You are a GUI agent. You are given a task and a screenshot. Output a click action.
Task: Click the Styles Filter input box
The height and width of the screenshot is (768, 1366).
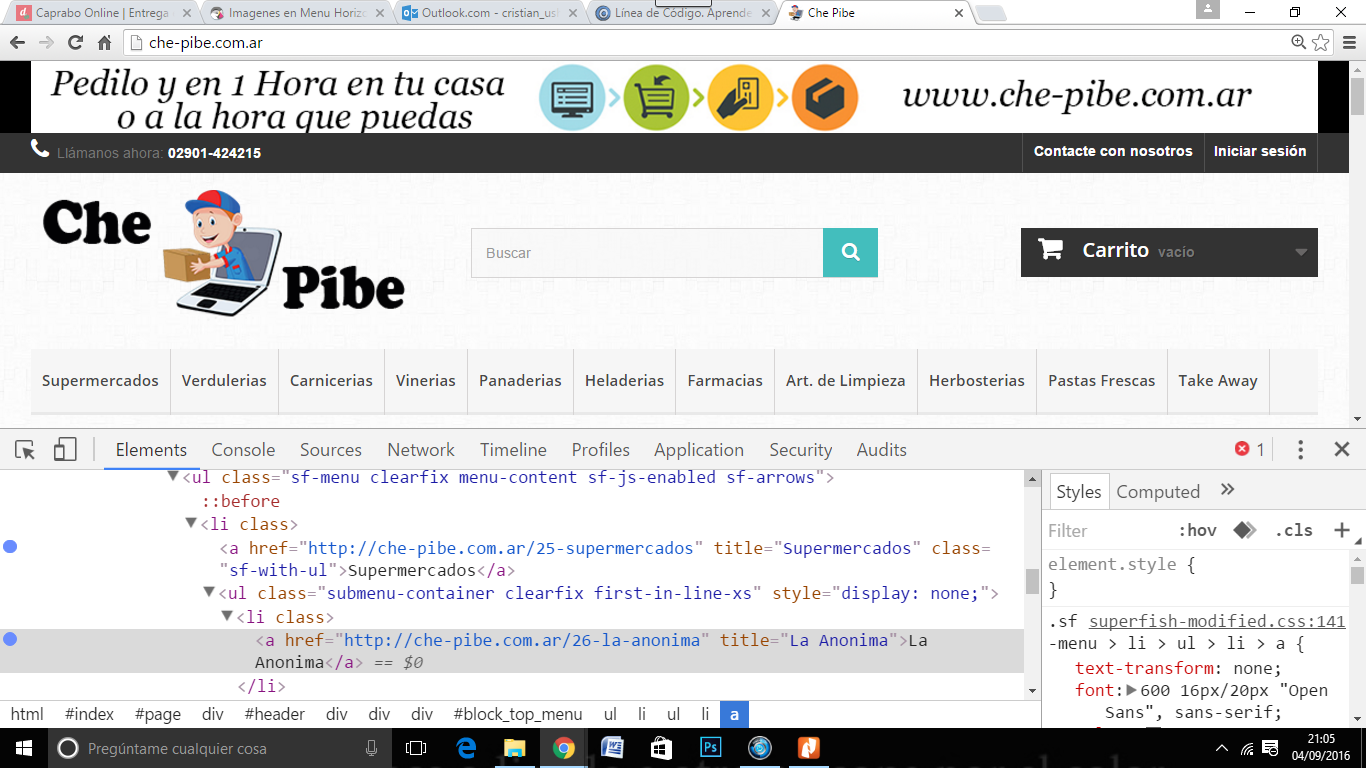click(1107, 530)
